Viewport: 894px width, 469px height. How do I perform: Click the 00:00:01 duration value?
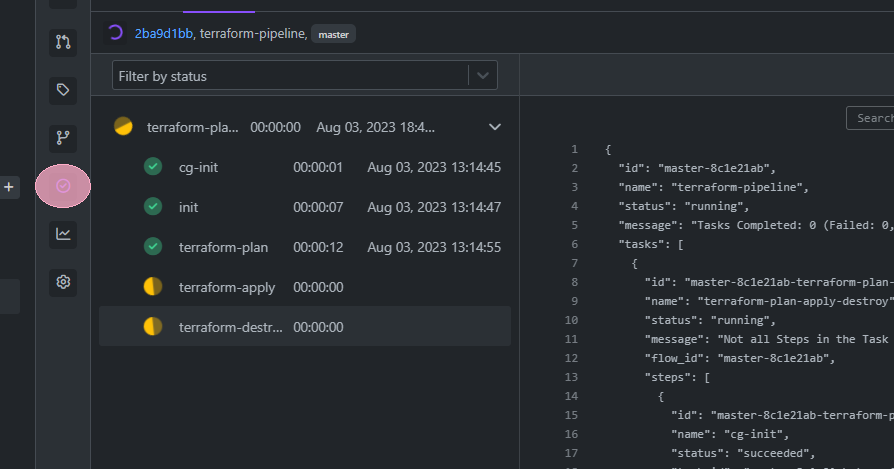(318, 167)
